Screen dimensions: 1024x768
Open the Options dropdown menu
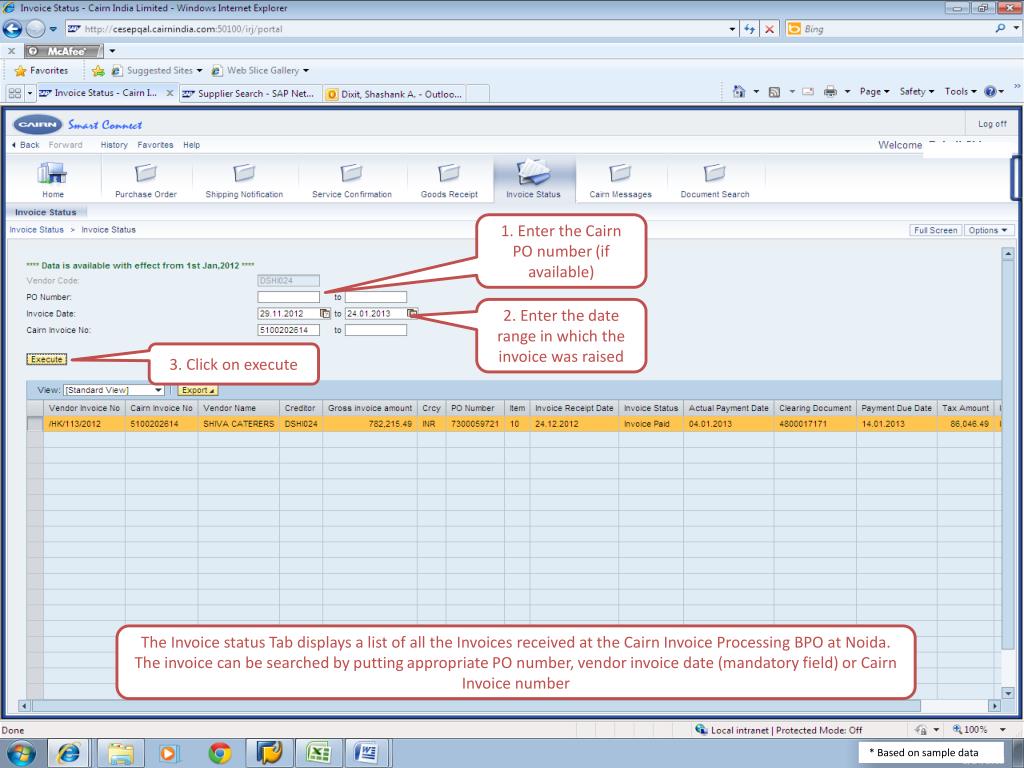988,230
